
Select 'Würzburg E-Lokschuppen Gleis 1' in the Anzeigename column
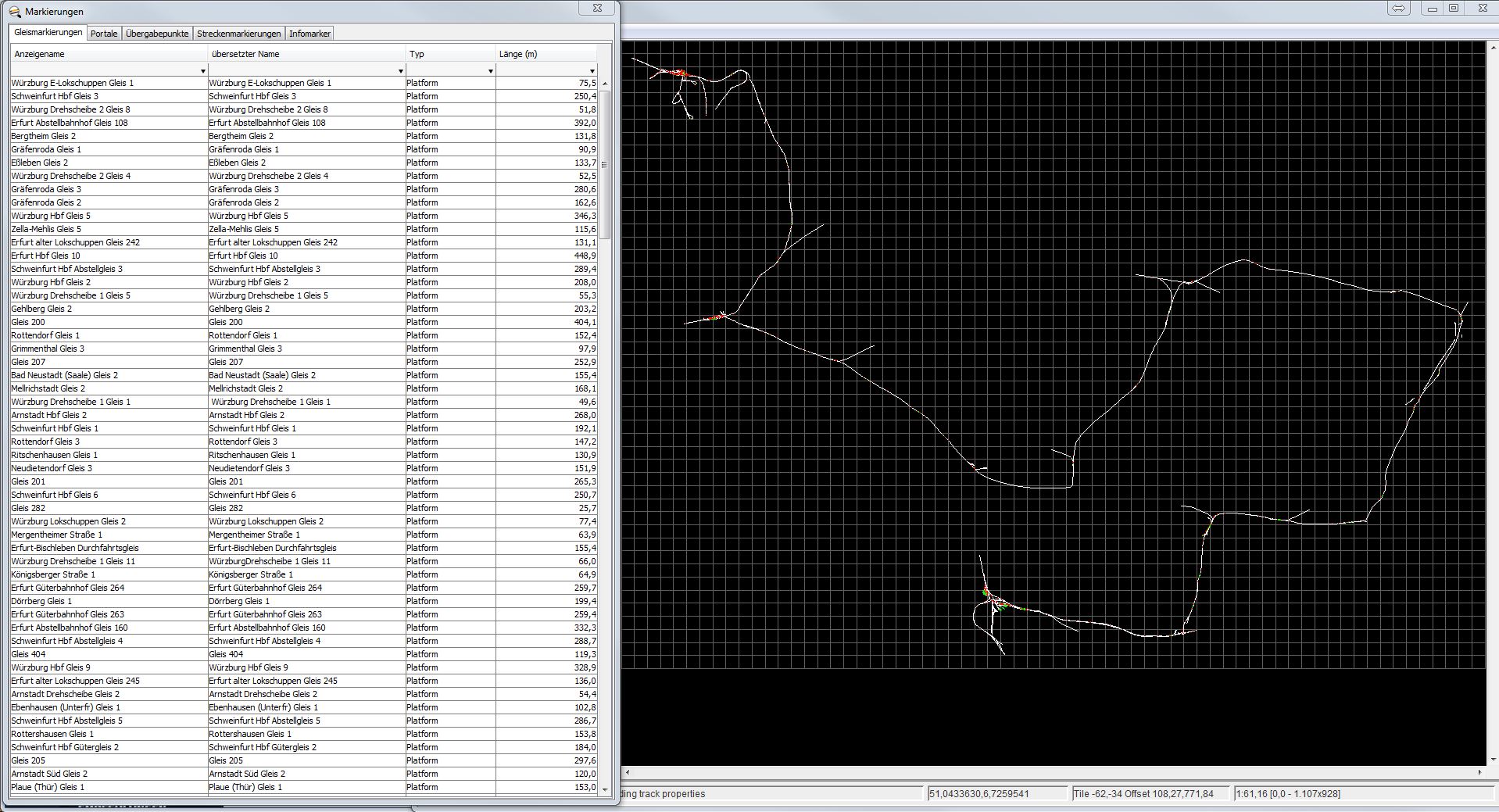tap(72, 83)
